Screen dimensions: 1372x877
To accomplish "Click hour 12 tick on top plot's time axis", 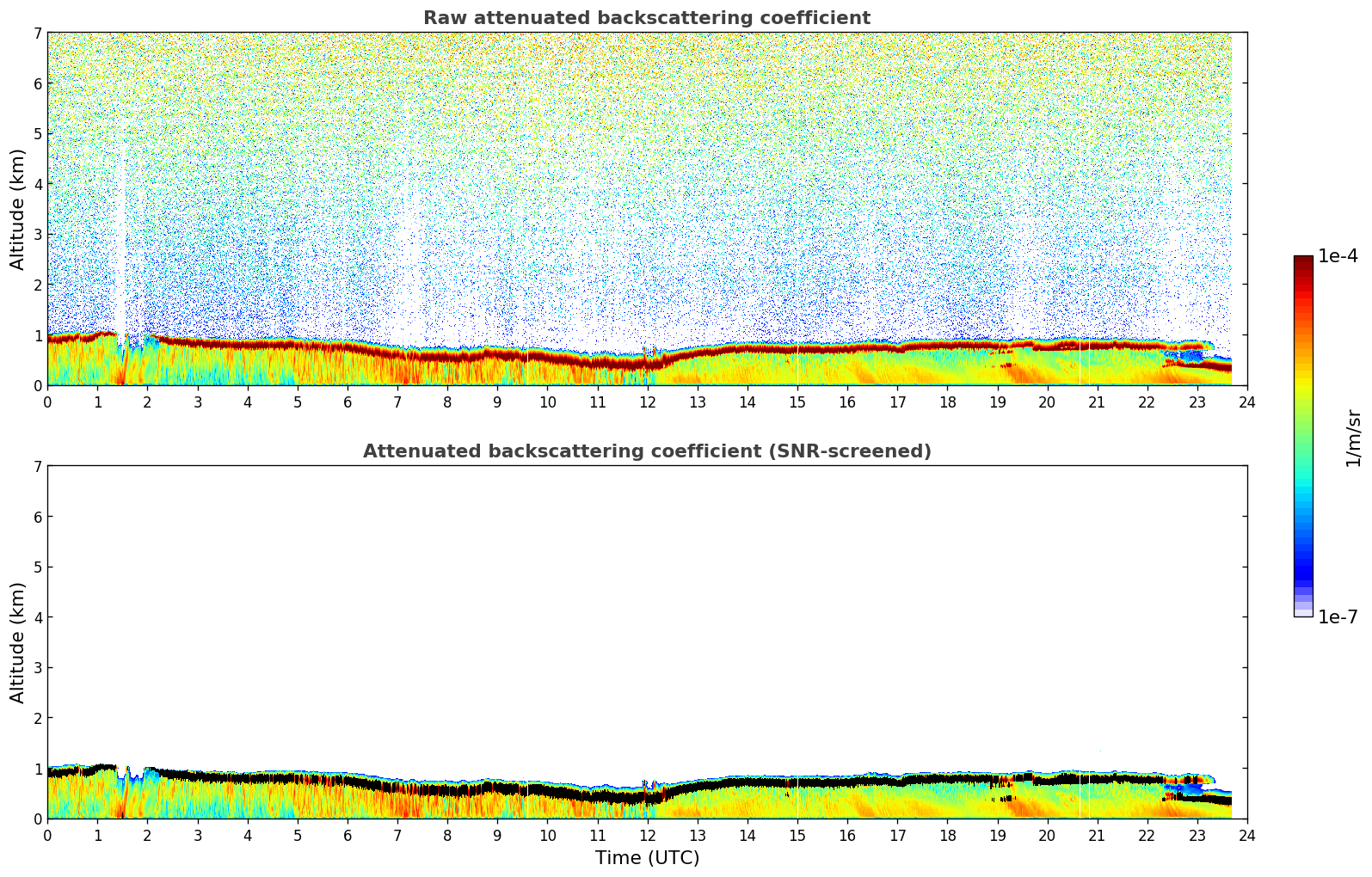I will coord(647,402).
